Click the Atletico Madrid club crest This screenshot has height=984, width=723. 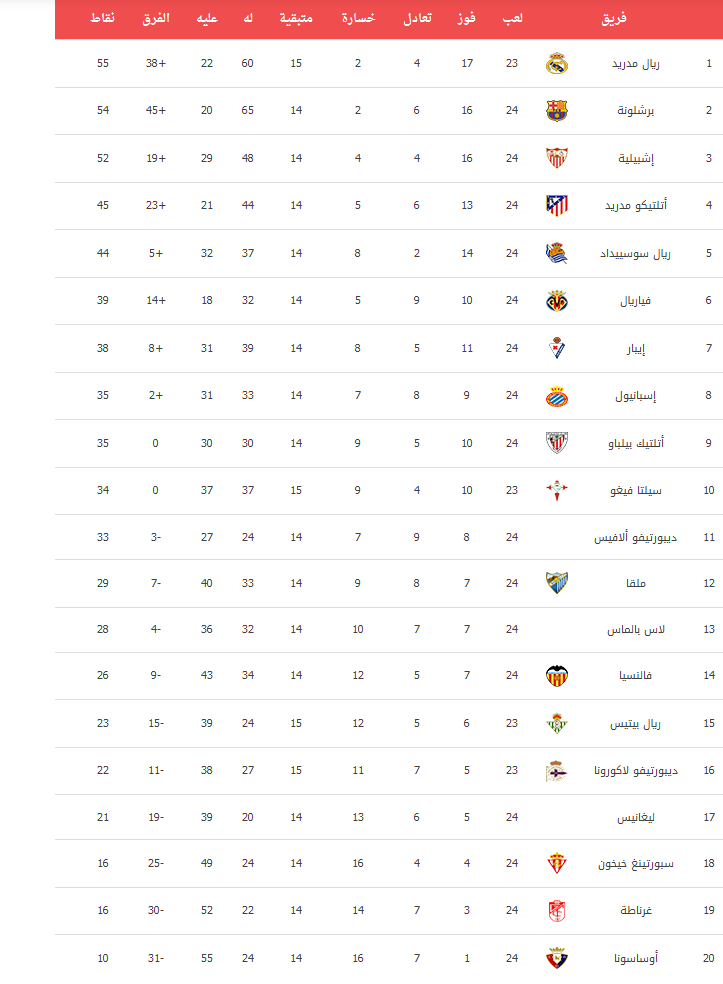point(557,205)
